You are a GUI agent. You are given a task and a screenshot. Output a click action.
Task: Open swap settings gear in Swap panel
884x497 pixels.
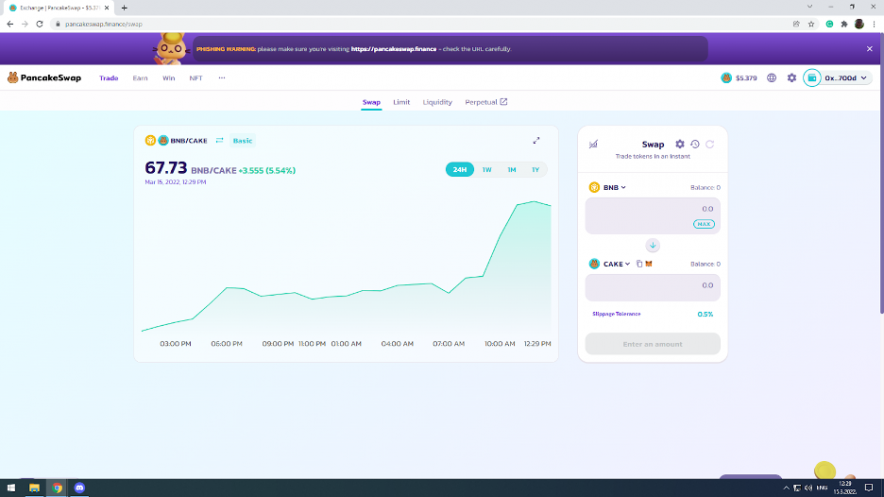pyautogui.click(x=680, y=144)
